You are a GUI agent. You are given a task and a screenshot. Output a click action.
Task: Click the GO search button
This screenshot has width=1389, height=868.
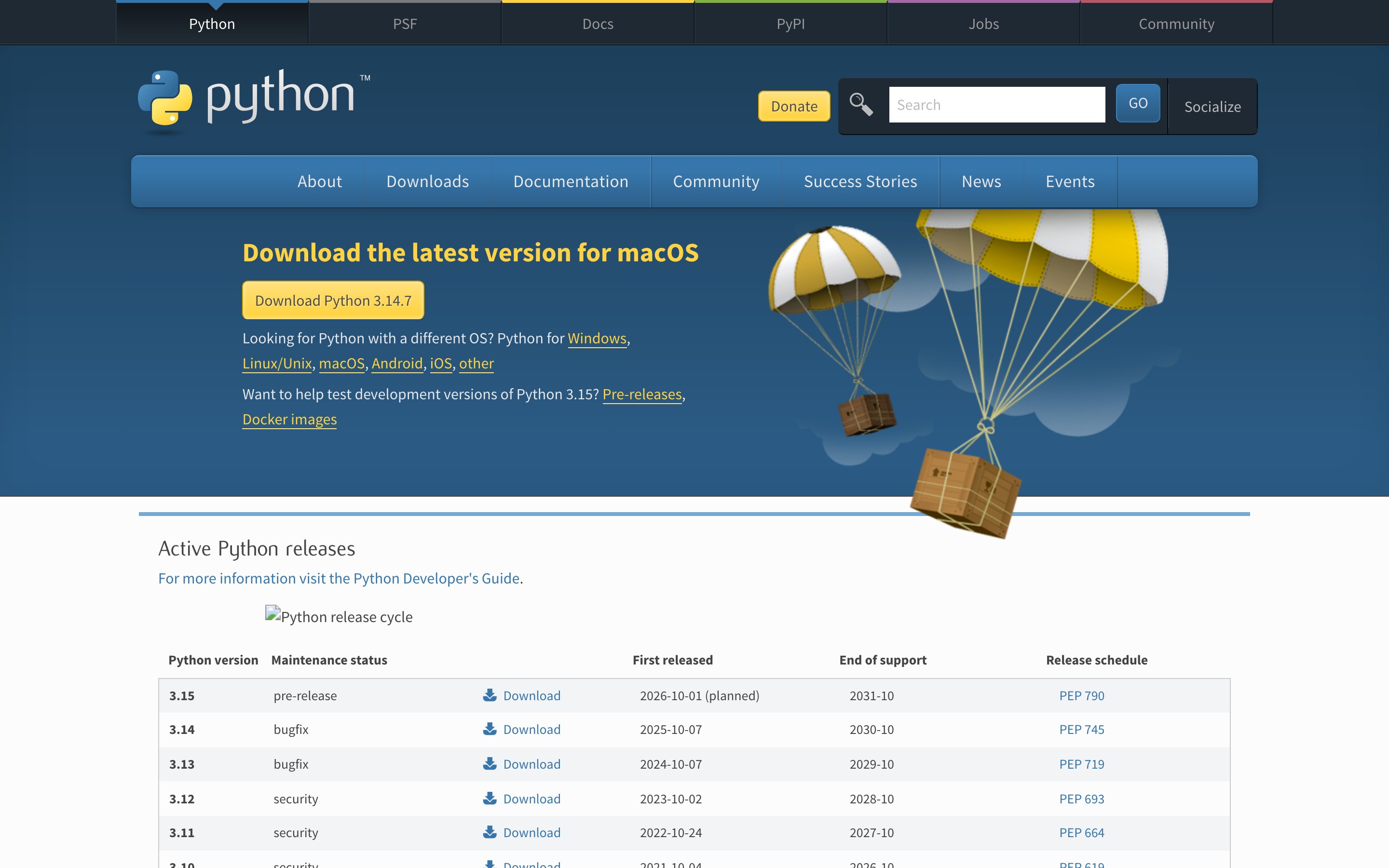click(x=1138, y=103)
